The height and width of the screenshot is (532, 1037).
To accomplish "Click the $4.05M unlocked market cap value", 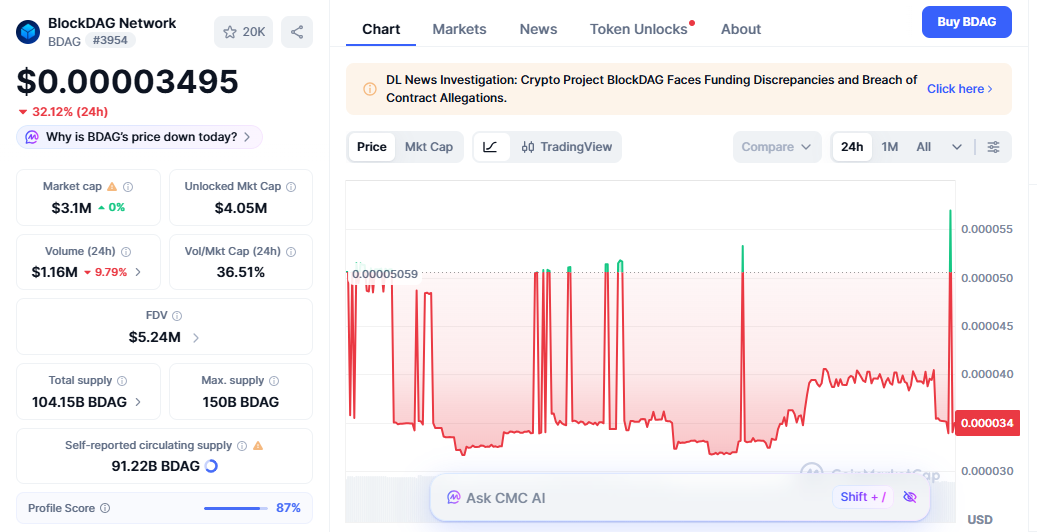I will click(241, 208).
